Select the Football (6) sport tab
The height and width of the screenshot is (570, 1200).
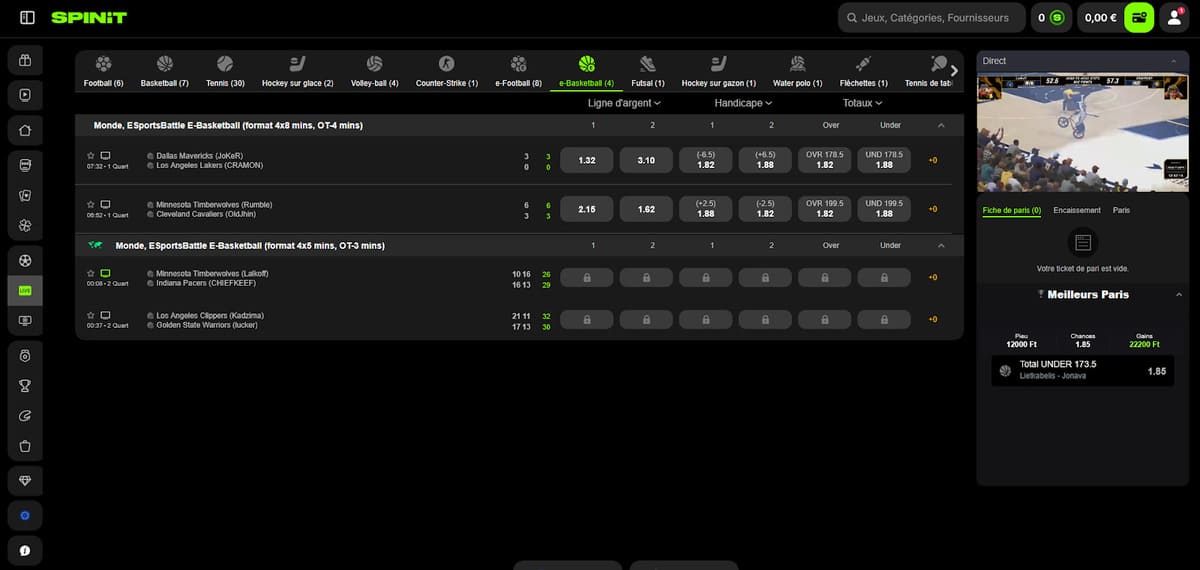pos(104,71)
